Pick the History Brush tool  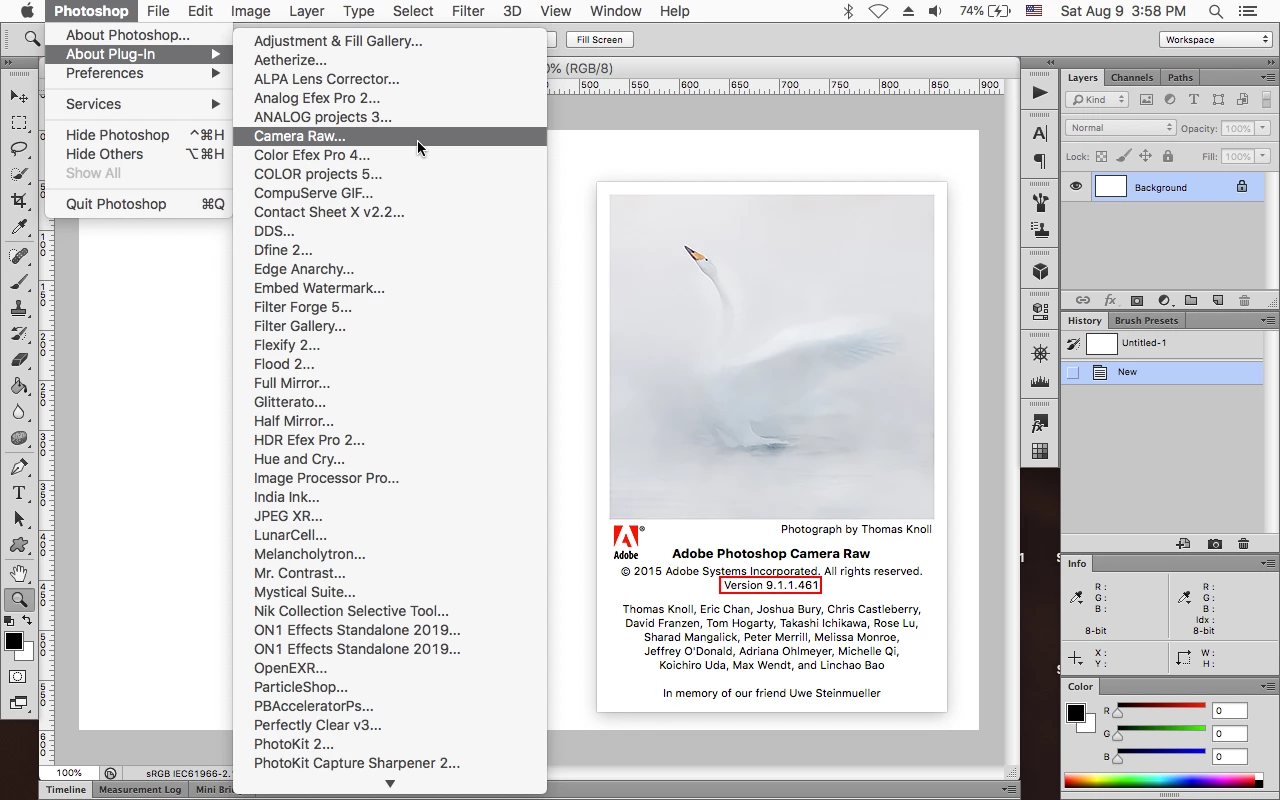(x=19, y=335)
